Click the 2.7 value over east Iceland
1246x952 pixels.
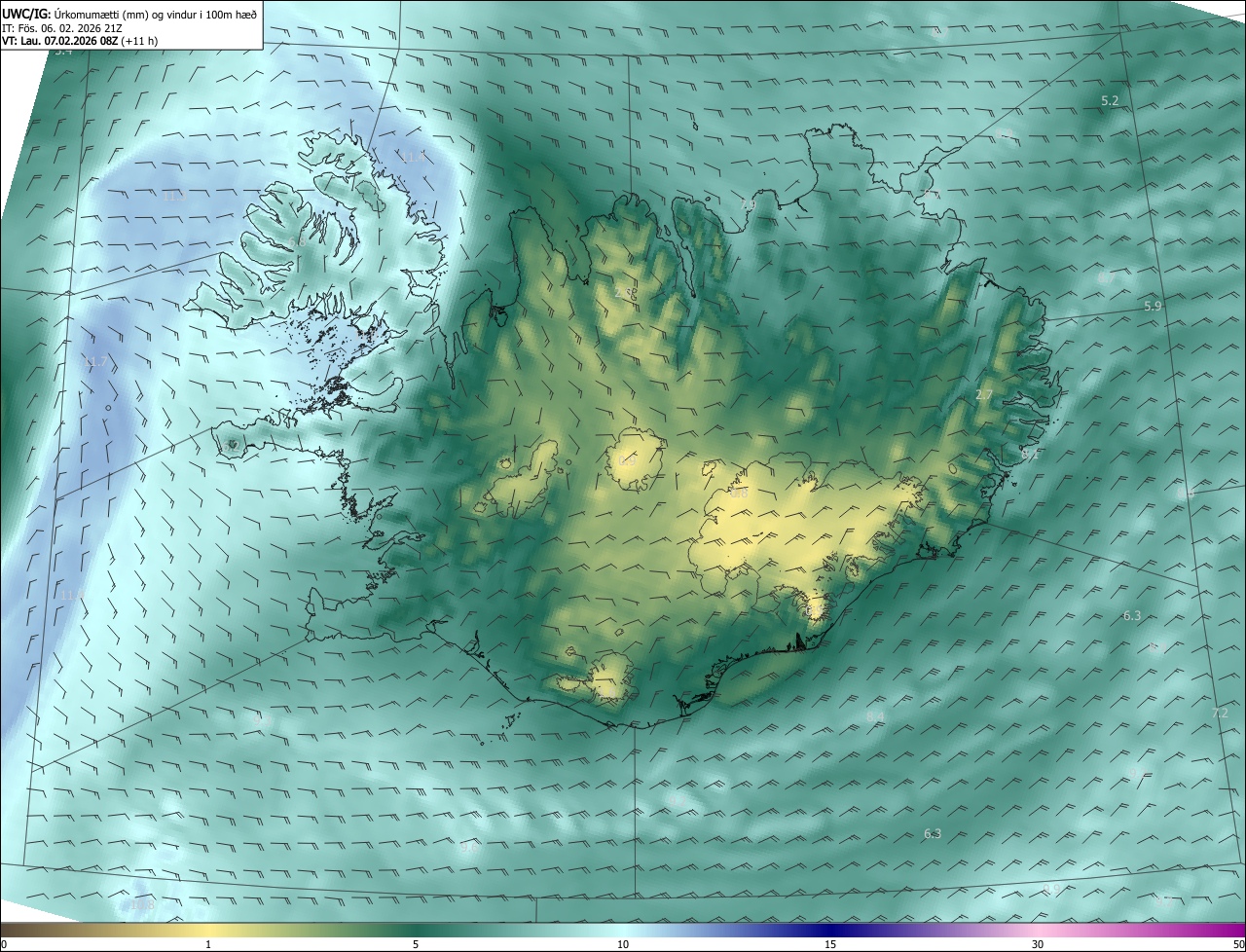[984, 394]
